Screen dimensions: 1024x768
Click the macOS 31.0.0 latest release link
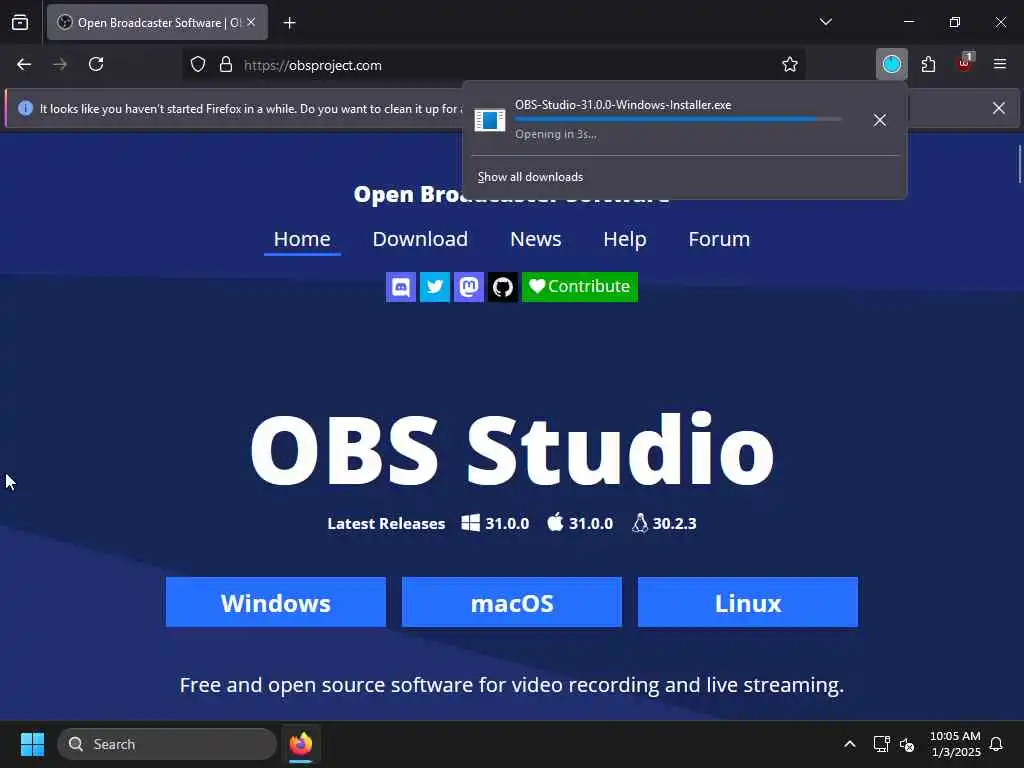[x=580, y=523]
